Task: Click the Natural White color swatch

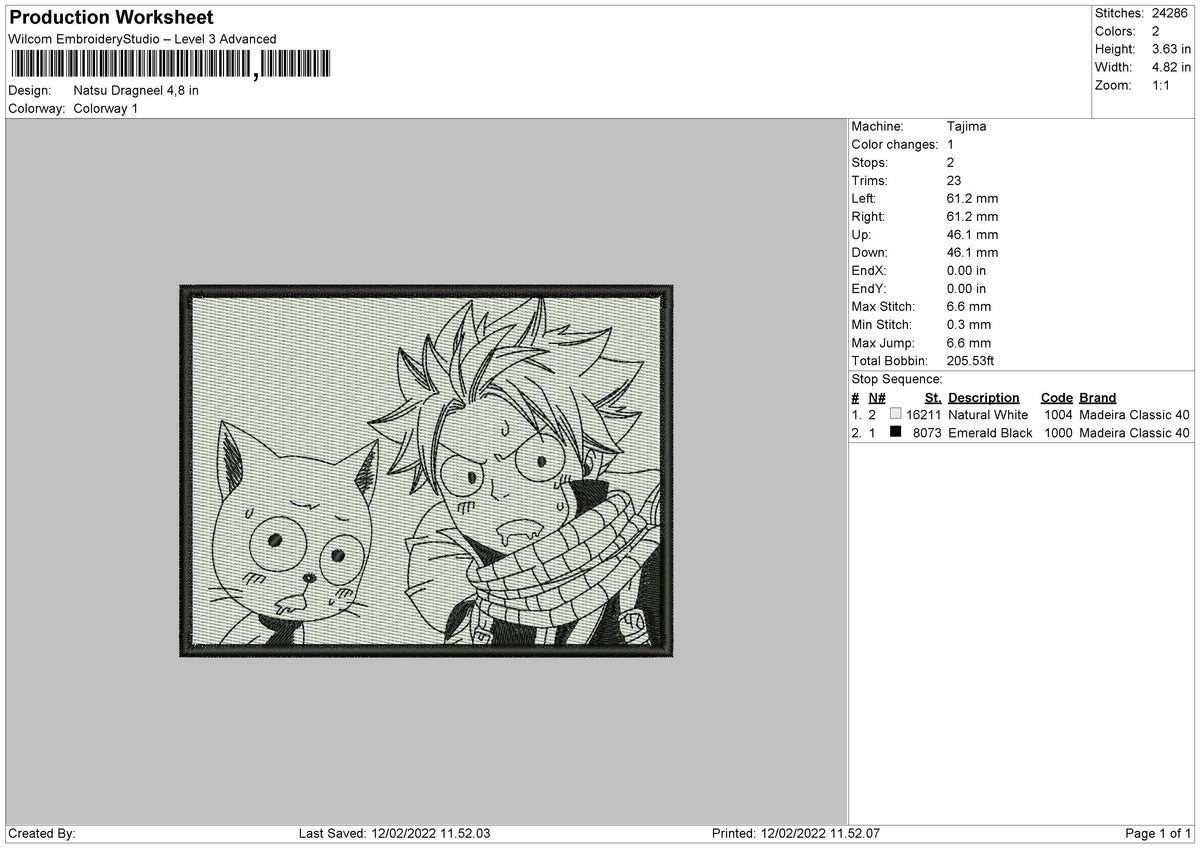Action: point(895,414)
